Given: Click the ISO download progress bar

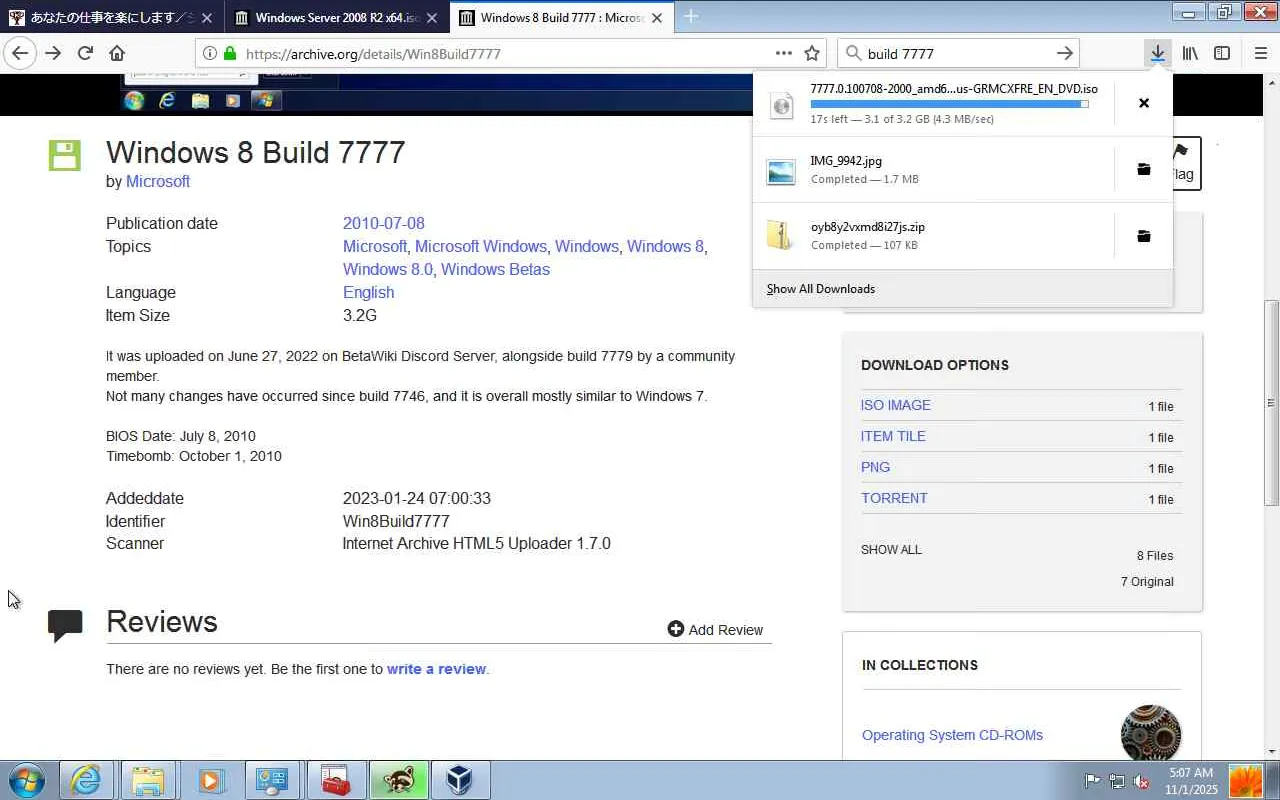Looking at the screenshot, I should coord(949,104).
